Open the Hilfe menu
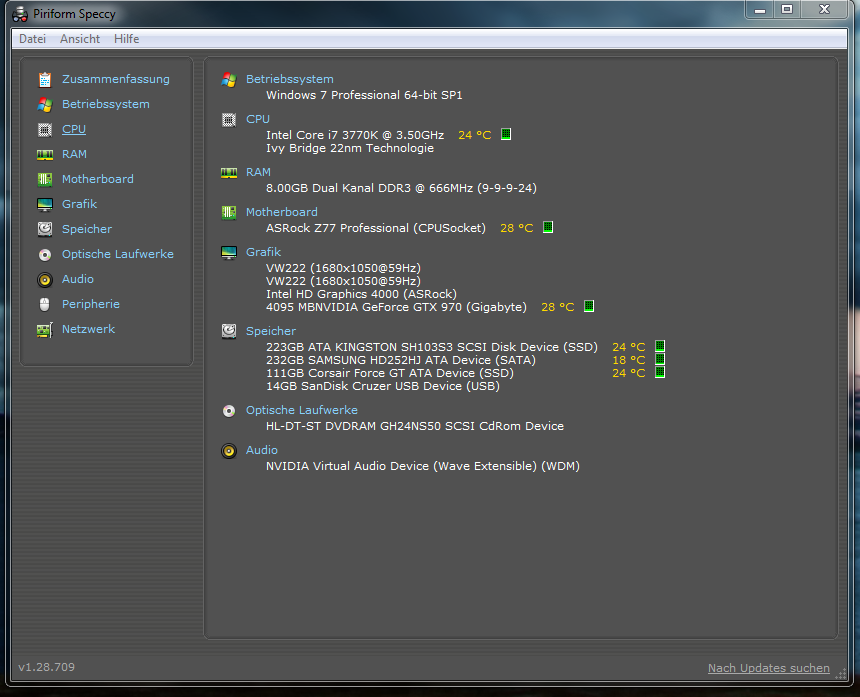This screenshot has height=697, width=860. (127, 39)
